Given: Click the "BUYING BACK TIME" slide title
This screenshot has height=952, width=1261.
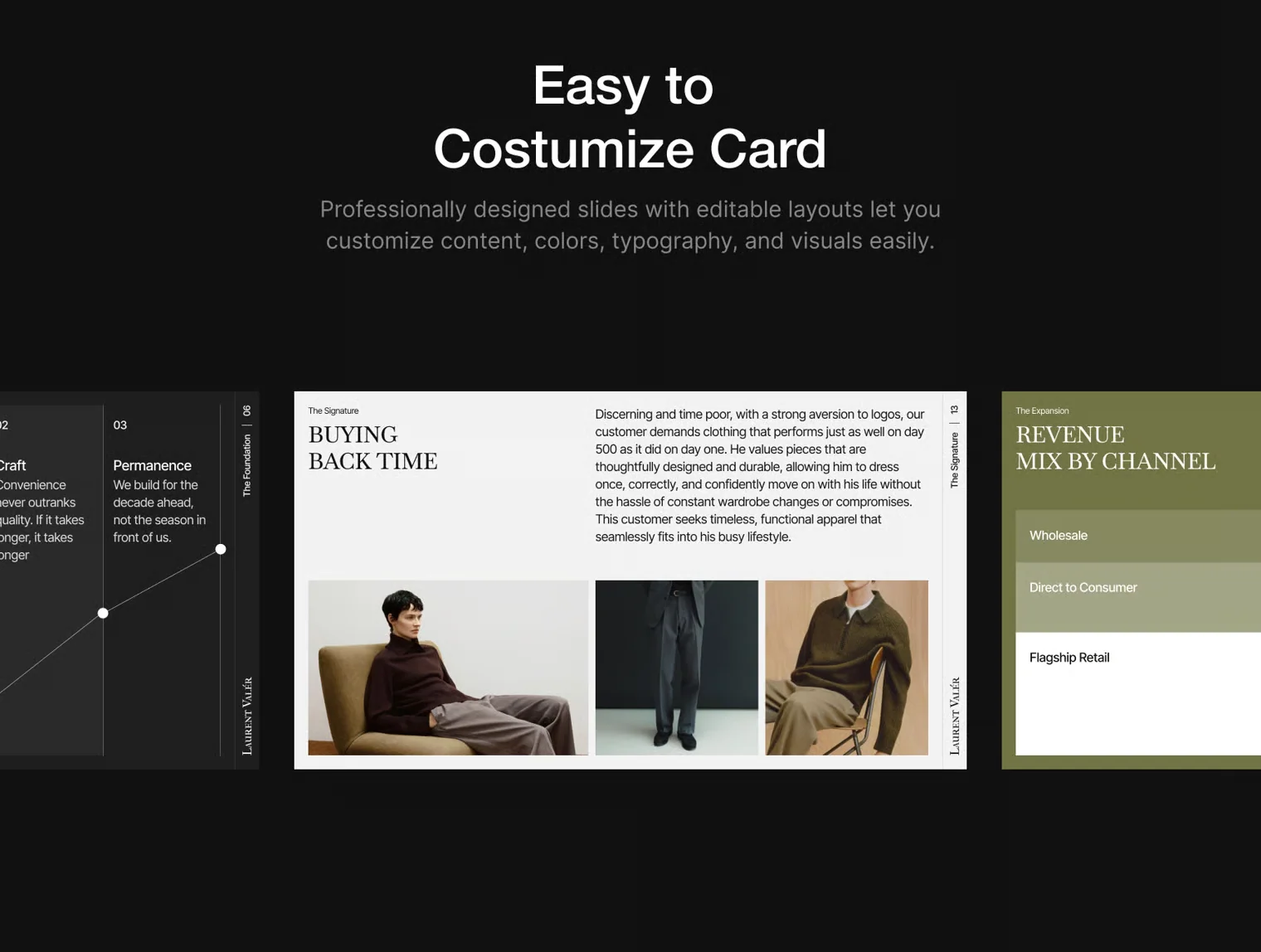Looking at the screenshot, I should (x=372, y=448).
